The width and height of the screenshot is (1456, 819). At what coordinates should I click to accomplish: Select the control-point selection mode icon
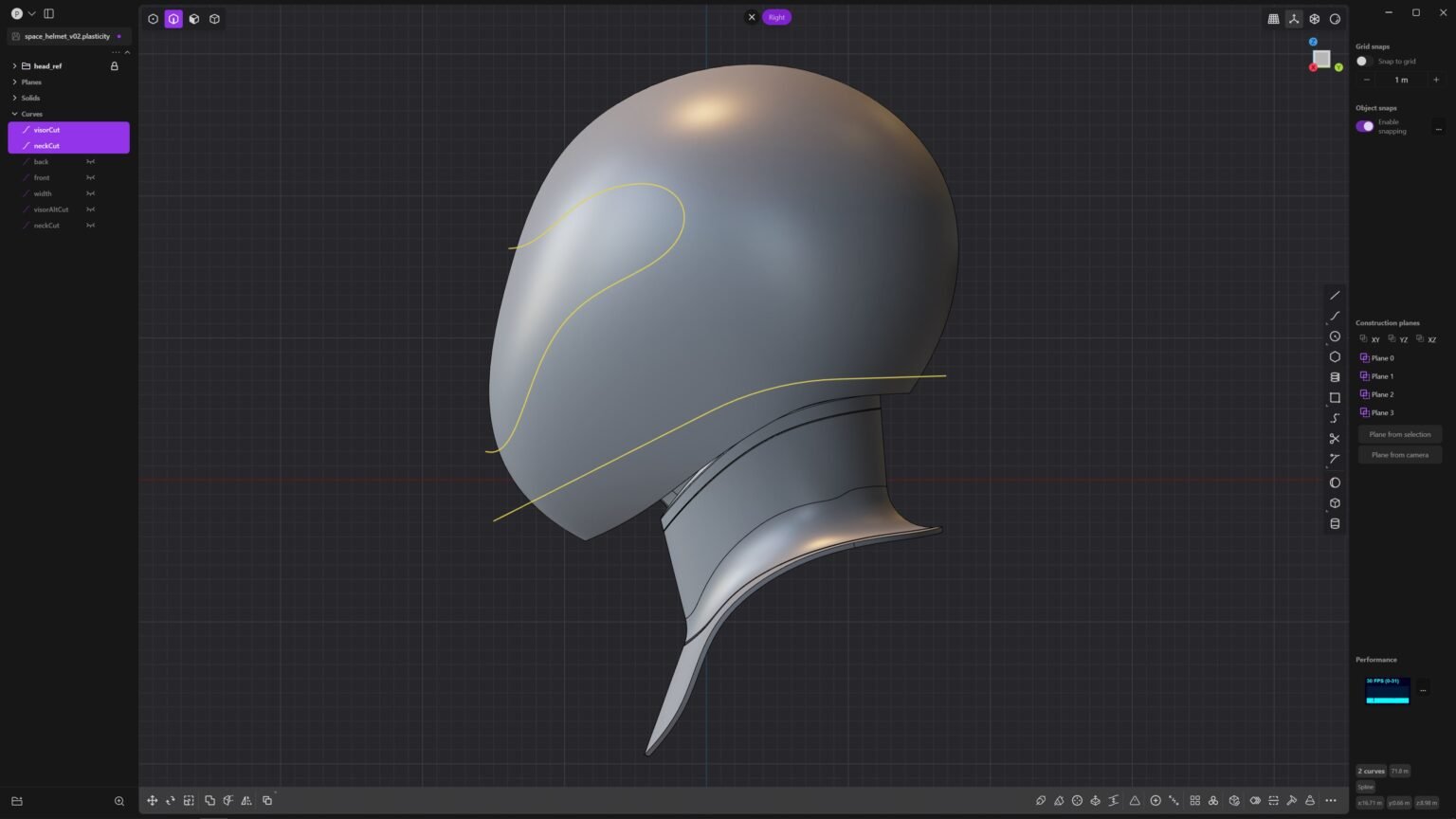tap(153, 19)
